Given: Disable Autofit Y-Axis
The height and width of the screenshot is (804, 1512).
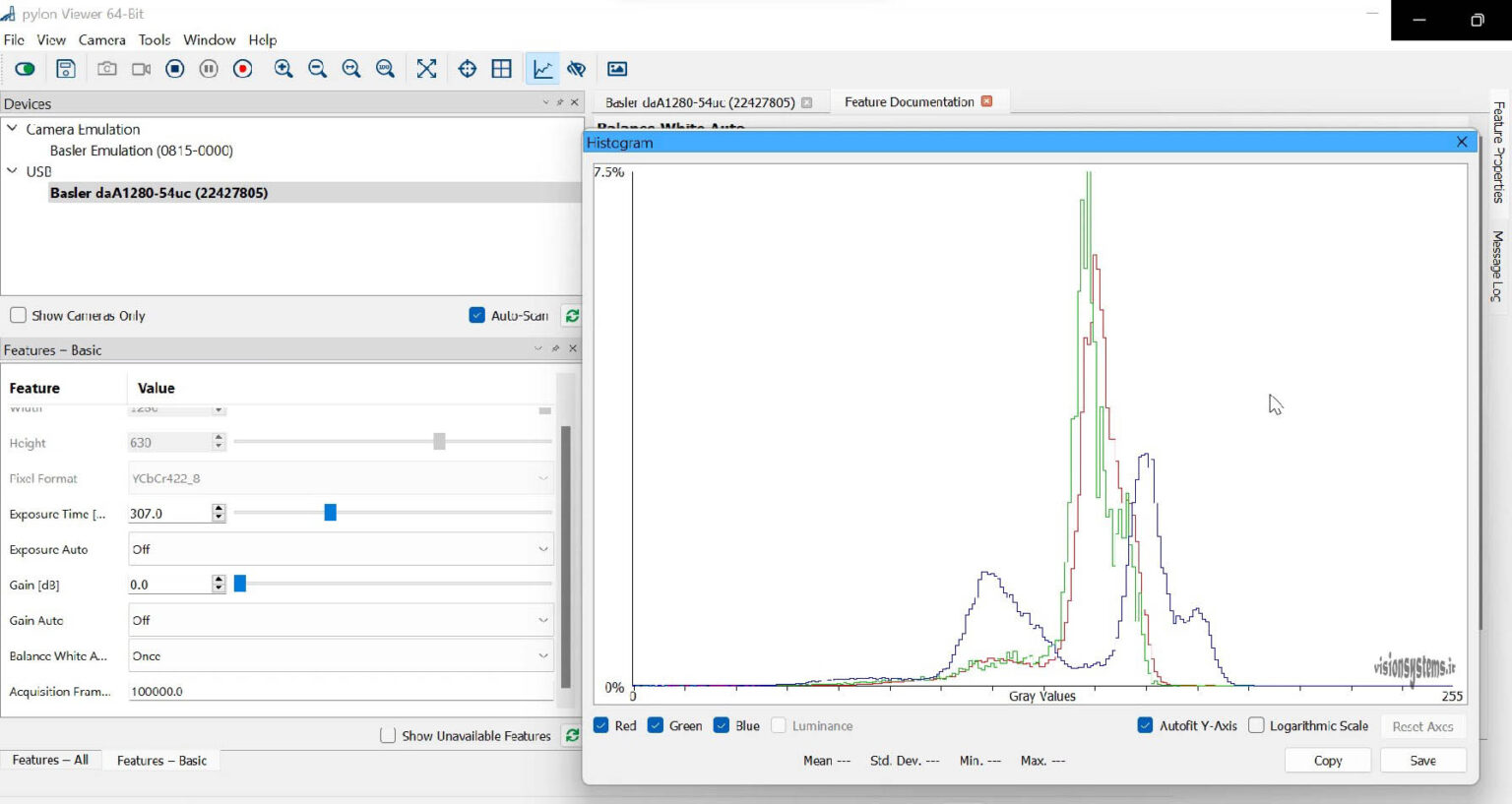Looking at the screenshot, I should (x=1145, y=725).
